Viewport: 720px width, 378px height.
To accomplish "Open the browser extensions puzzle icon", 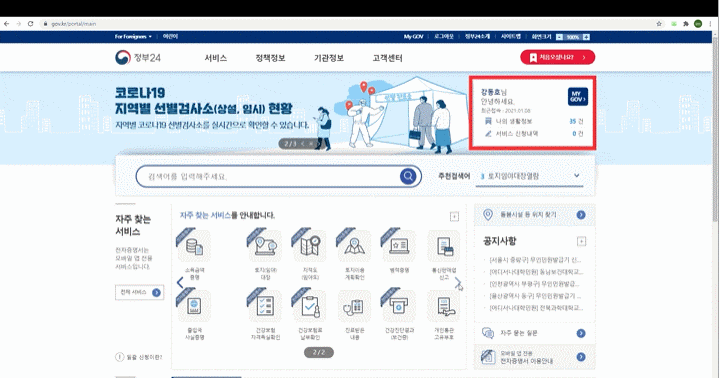I will point(686,23).
